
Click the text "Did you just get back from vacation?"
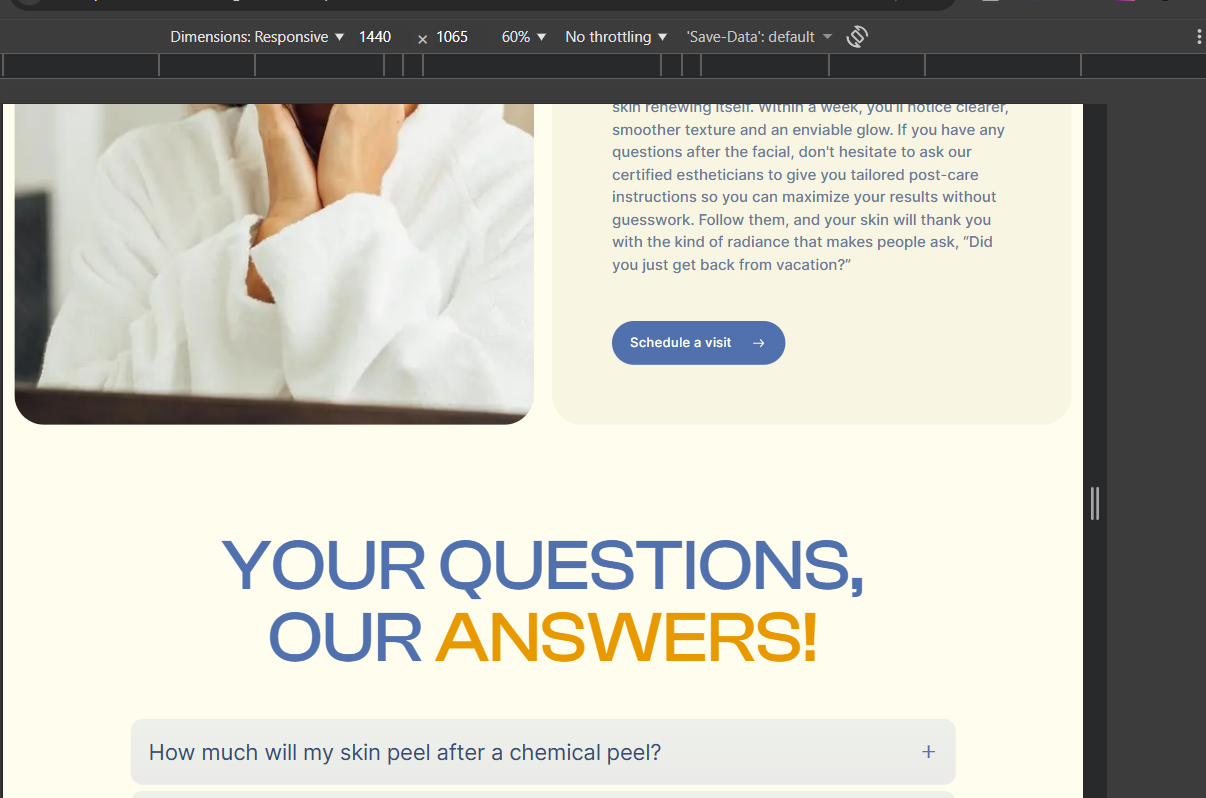pos(802,253)
